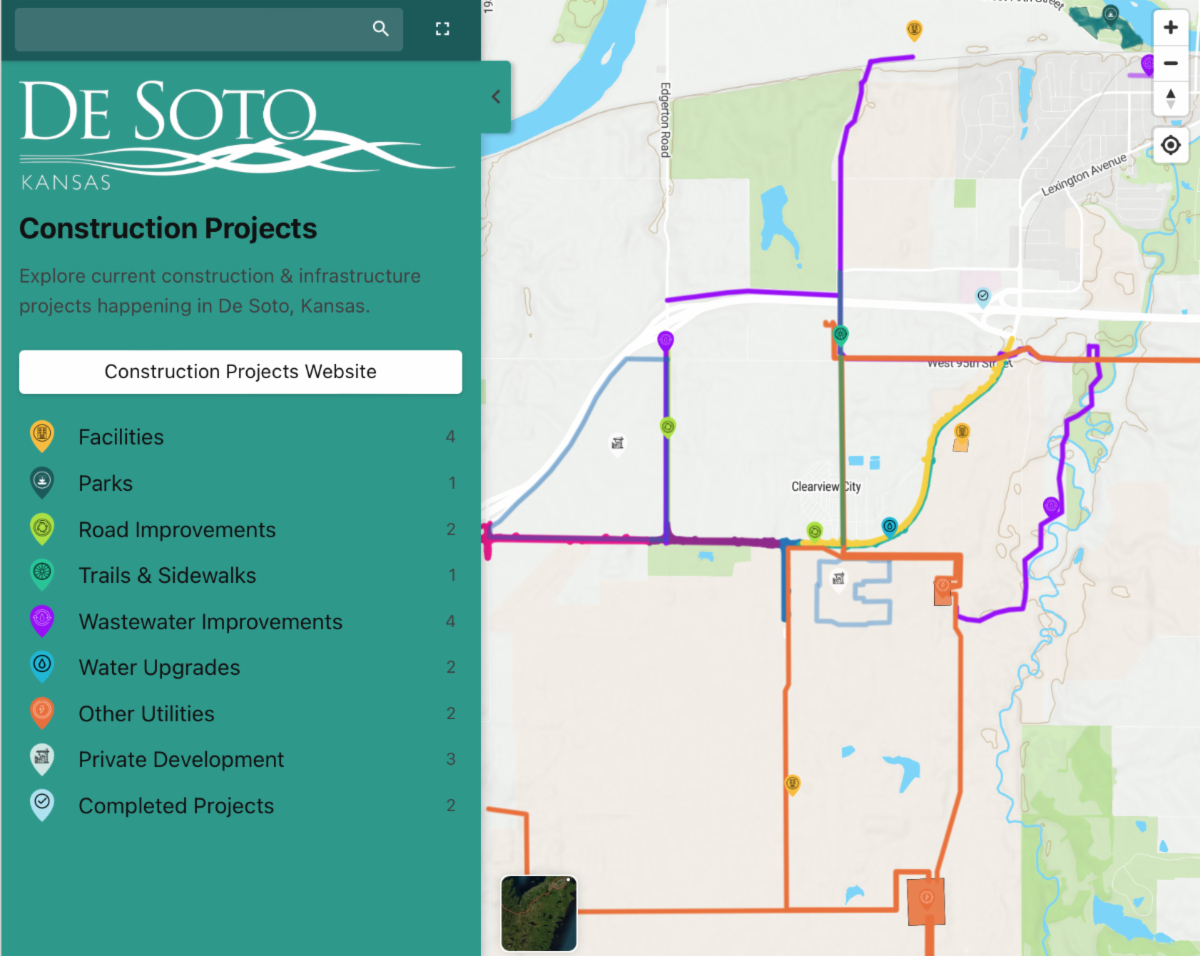The height and width of the screenshot is (956, 1200).
Task: Open the Construction Projects Website button
Action: coord(240,372)
